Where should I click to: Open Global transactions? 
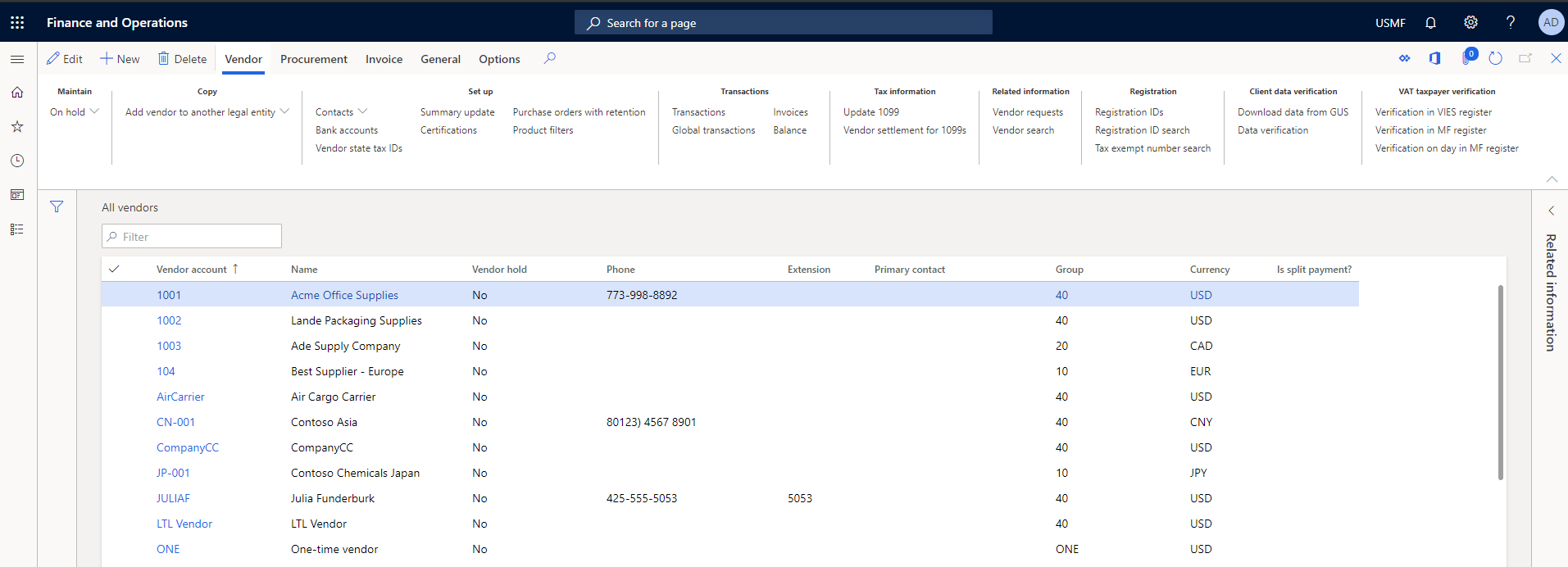pos(714,130)
